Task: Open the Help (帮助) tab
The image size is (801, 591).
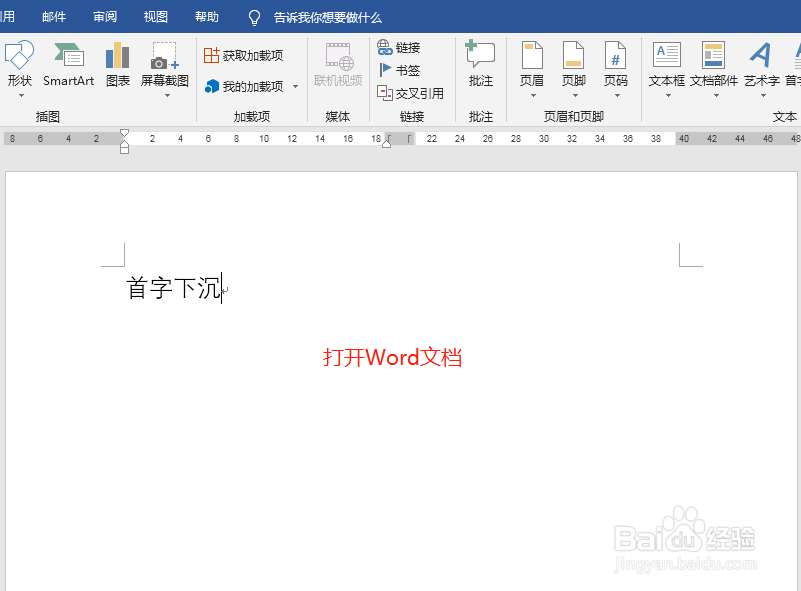Action: (x=206, y=17)
